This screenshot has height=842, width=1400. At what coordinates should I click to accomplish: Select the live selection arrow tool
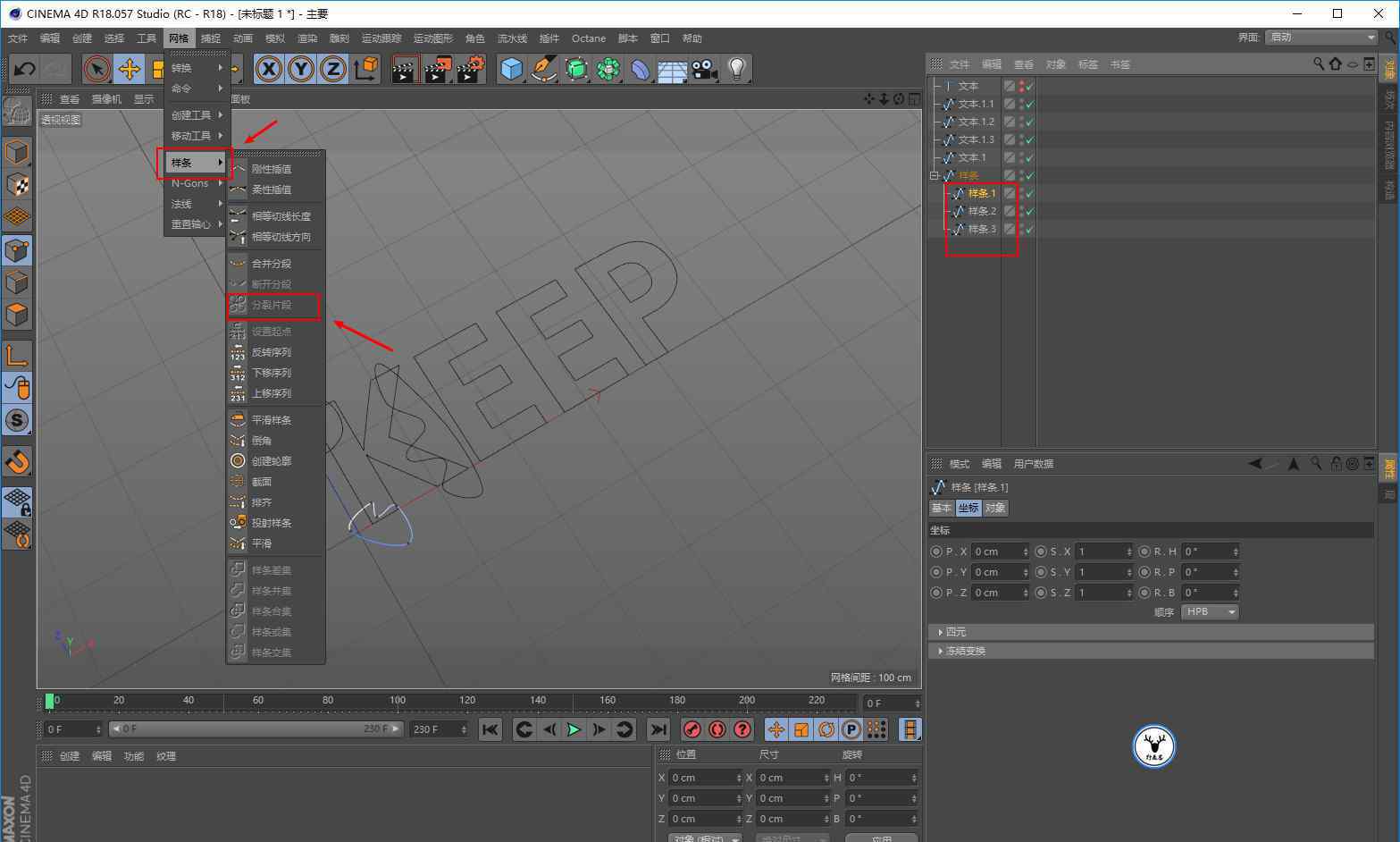pos(96,69)
